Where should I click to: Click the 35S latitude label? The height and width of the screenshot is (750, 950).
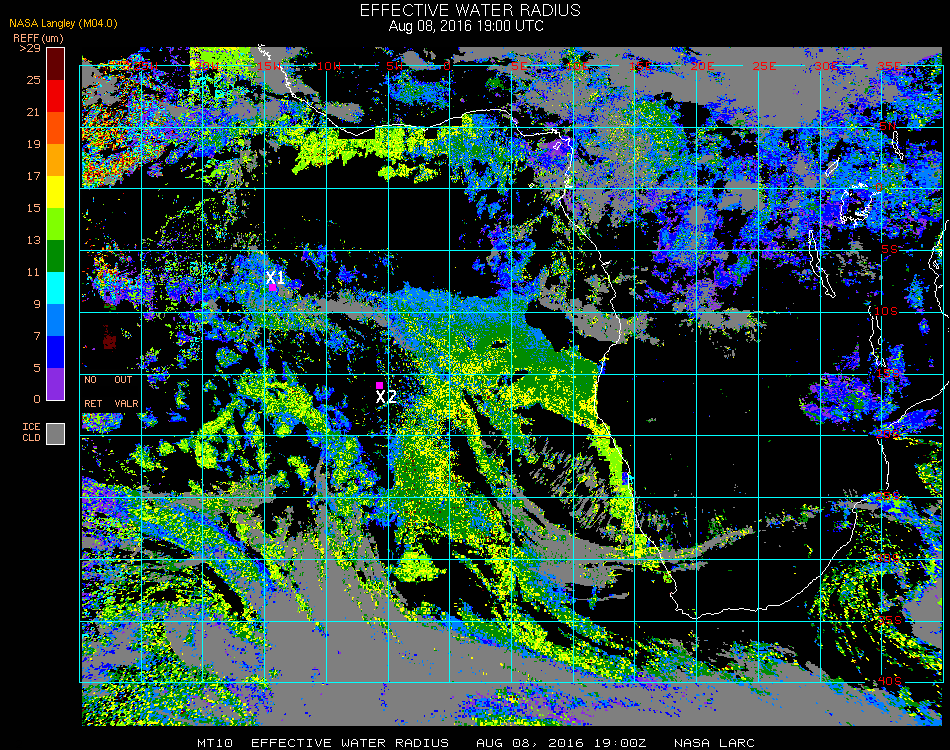890,620
